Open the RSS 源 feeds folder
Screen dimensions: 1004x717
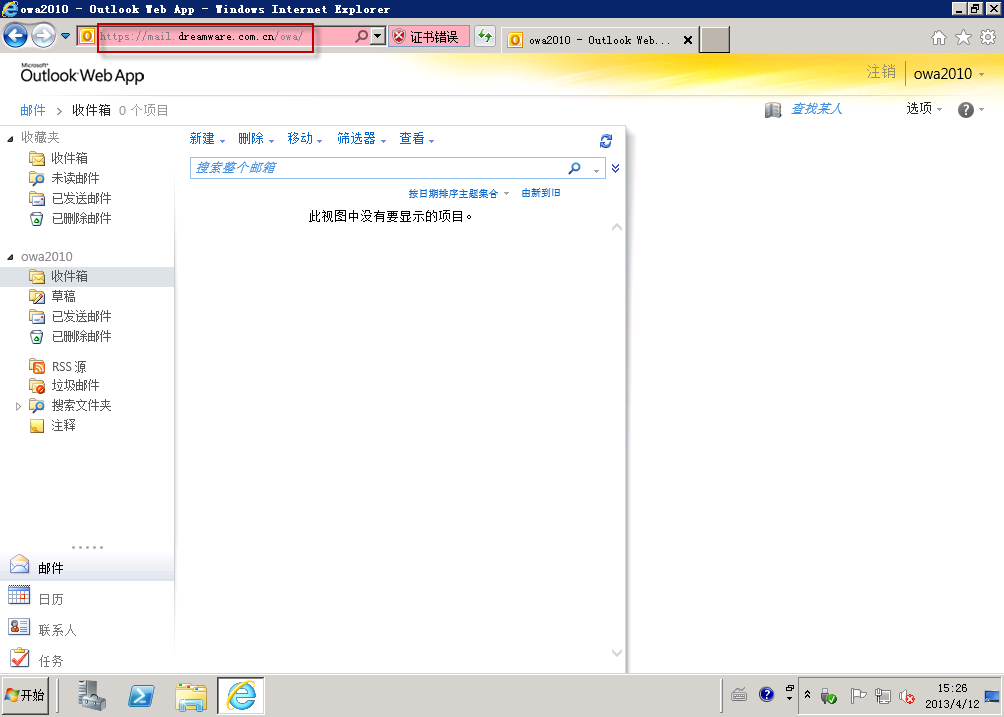click(x=69, y=367)
